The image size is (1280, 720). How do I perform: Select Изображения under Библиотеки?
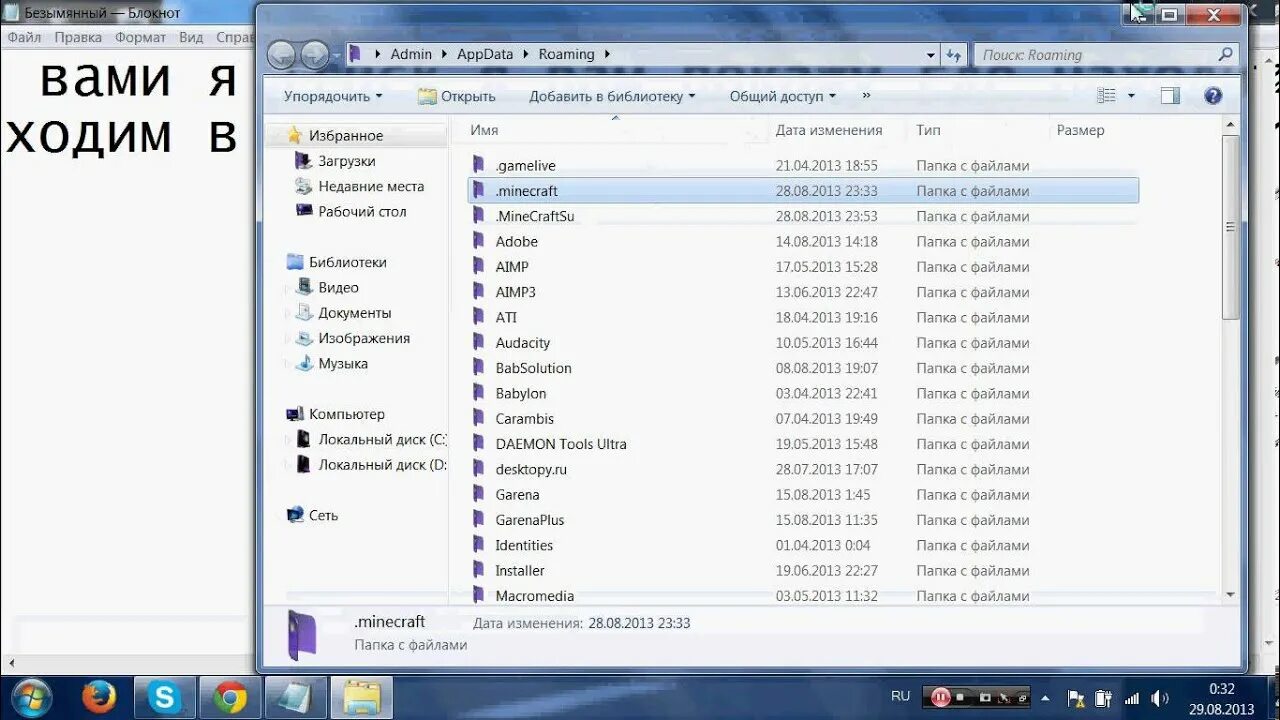tap(364, 338)
